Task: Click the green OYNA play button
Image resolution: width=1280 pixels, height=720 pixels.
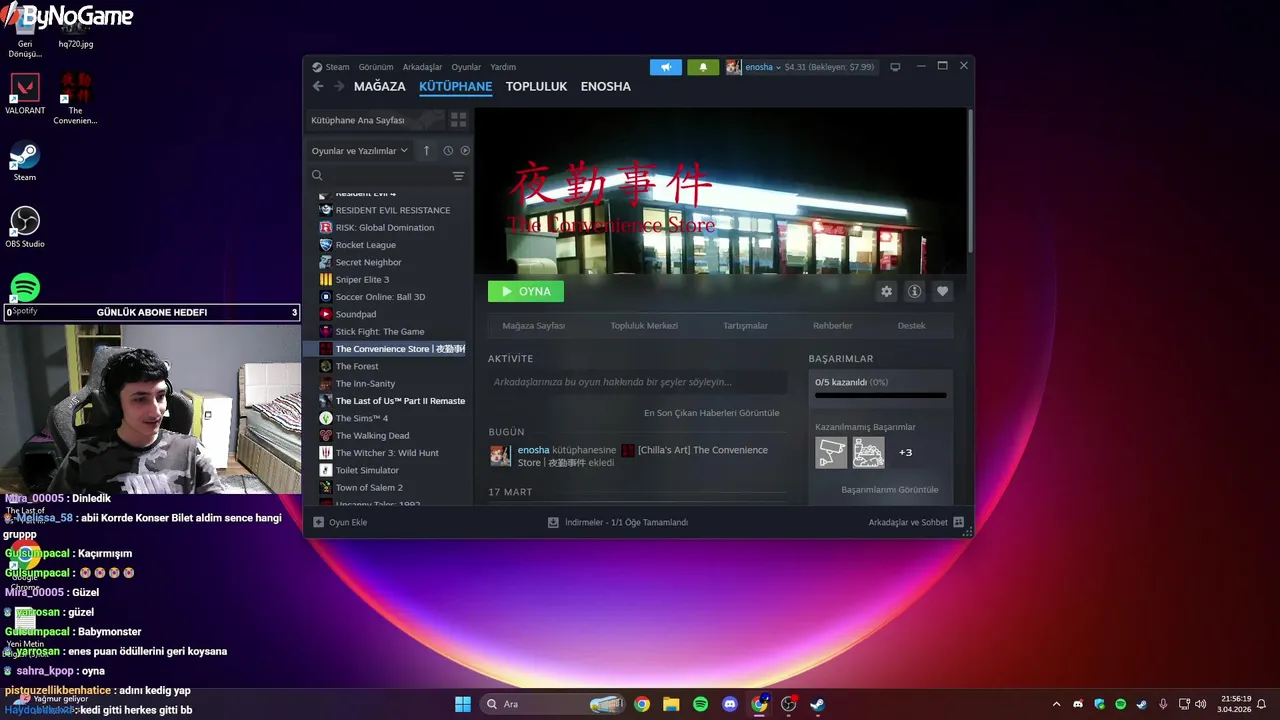Action: click(526, 291)
